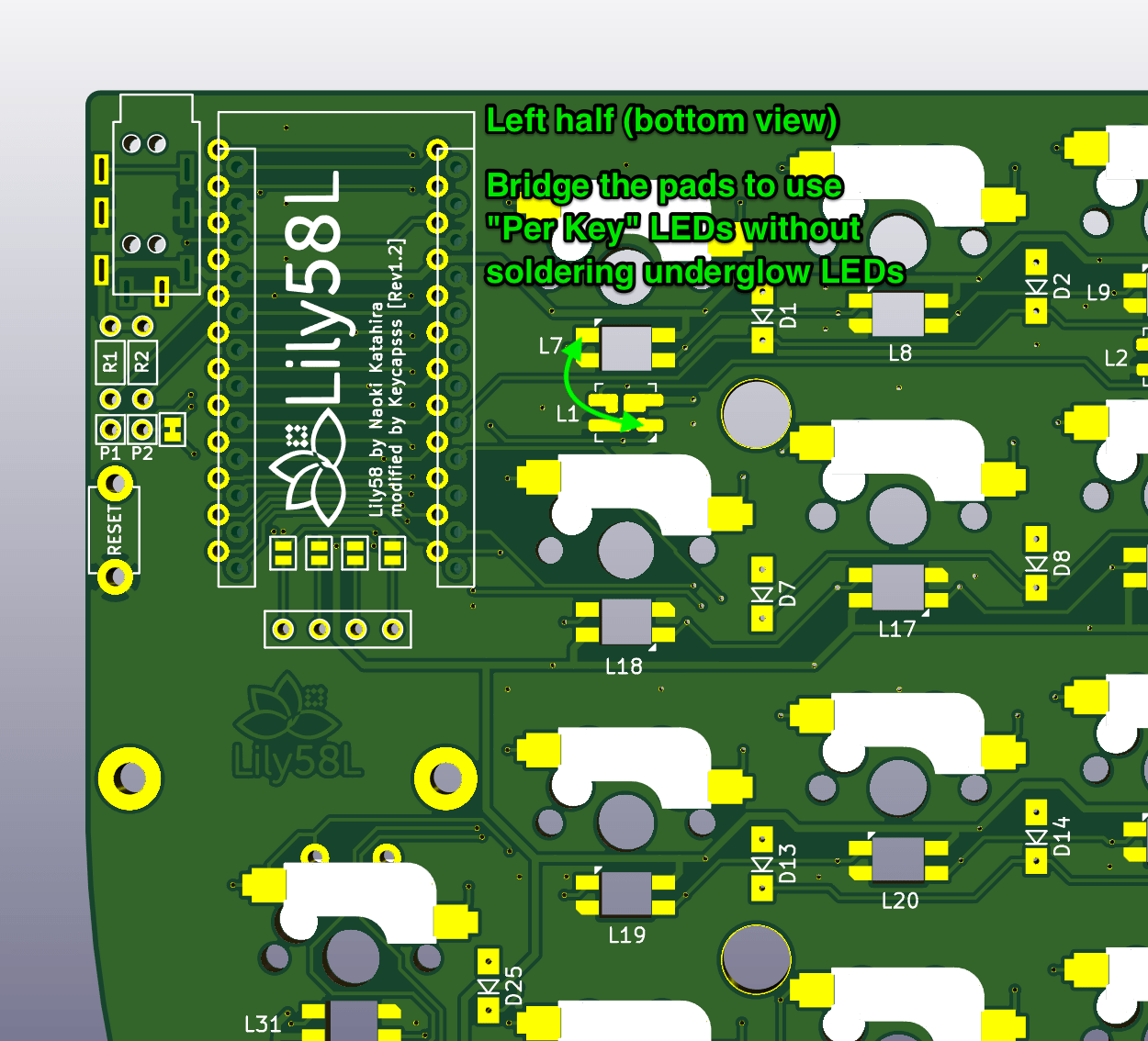Image resolution: width=1148 pixels, height=1041 pixels.
Task: Click the "Left half (bottom view)" heading
Action: tap(661, 120)
